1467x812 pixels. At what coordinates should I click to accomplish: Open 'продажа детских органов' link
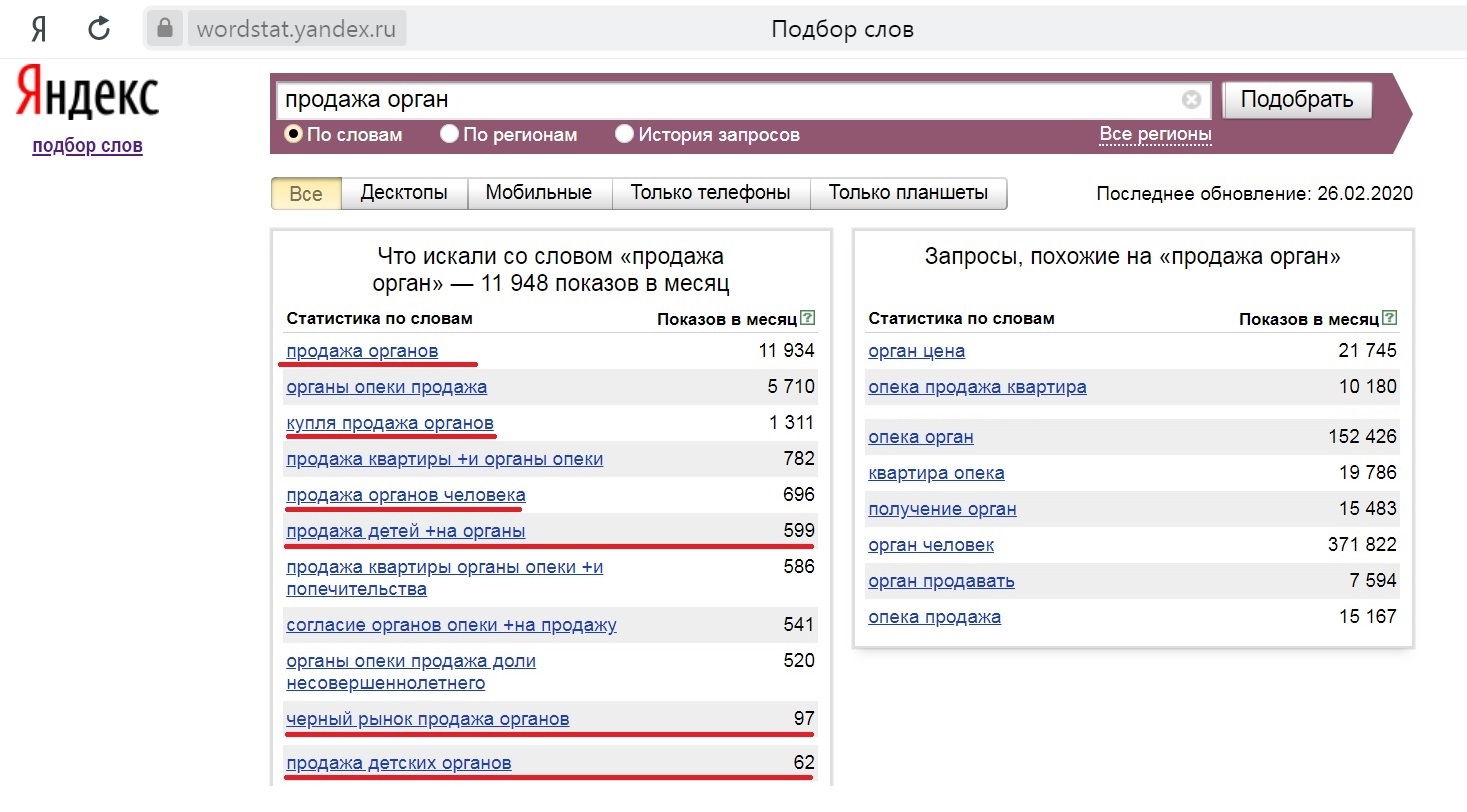tap(398, 763)
